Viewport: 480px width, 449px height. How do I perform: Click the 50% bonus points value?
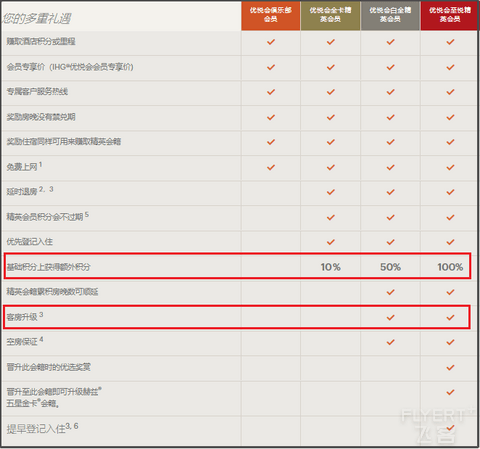coord(390,267)
